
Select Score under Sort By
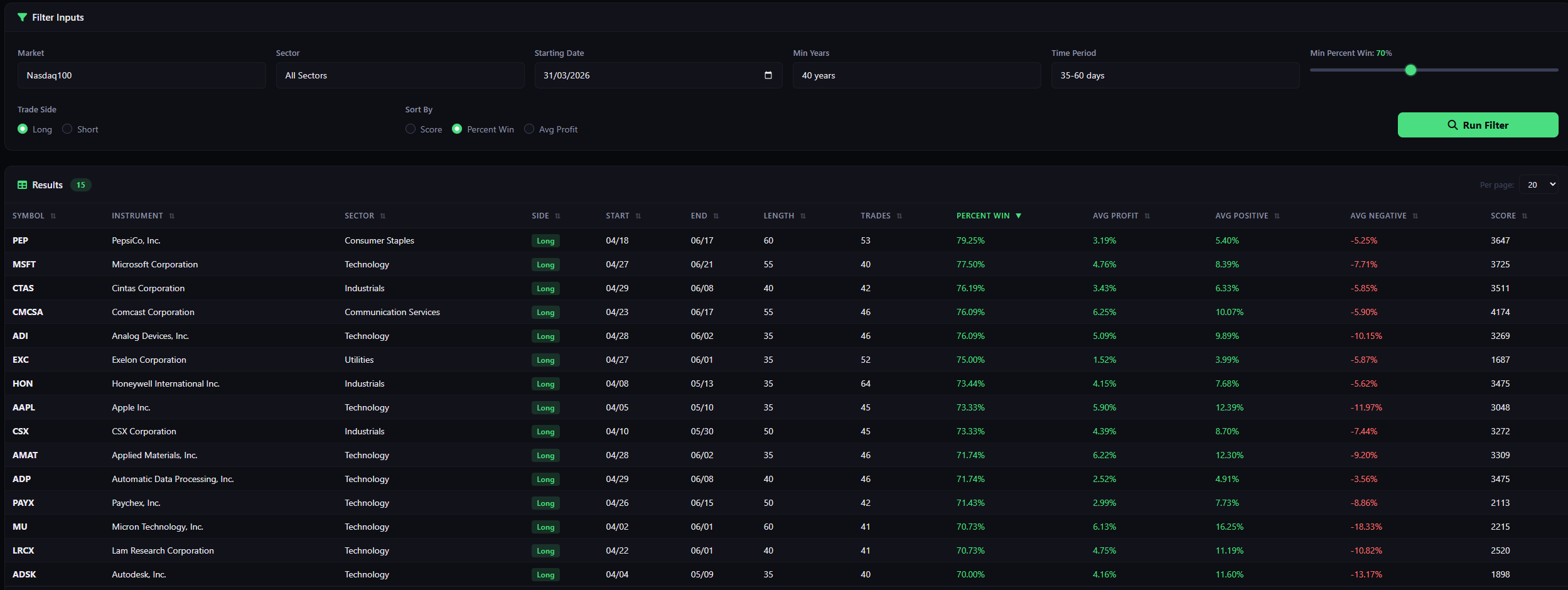[x=411, y=129]
